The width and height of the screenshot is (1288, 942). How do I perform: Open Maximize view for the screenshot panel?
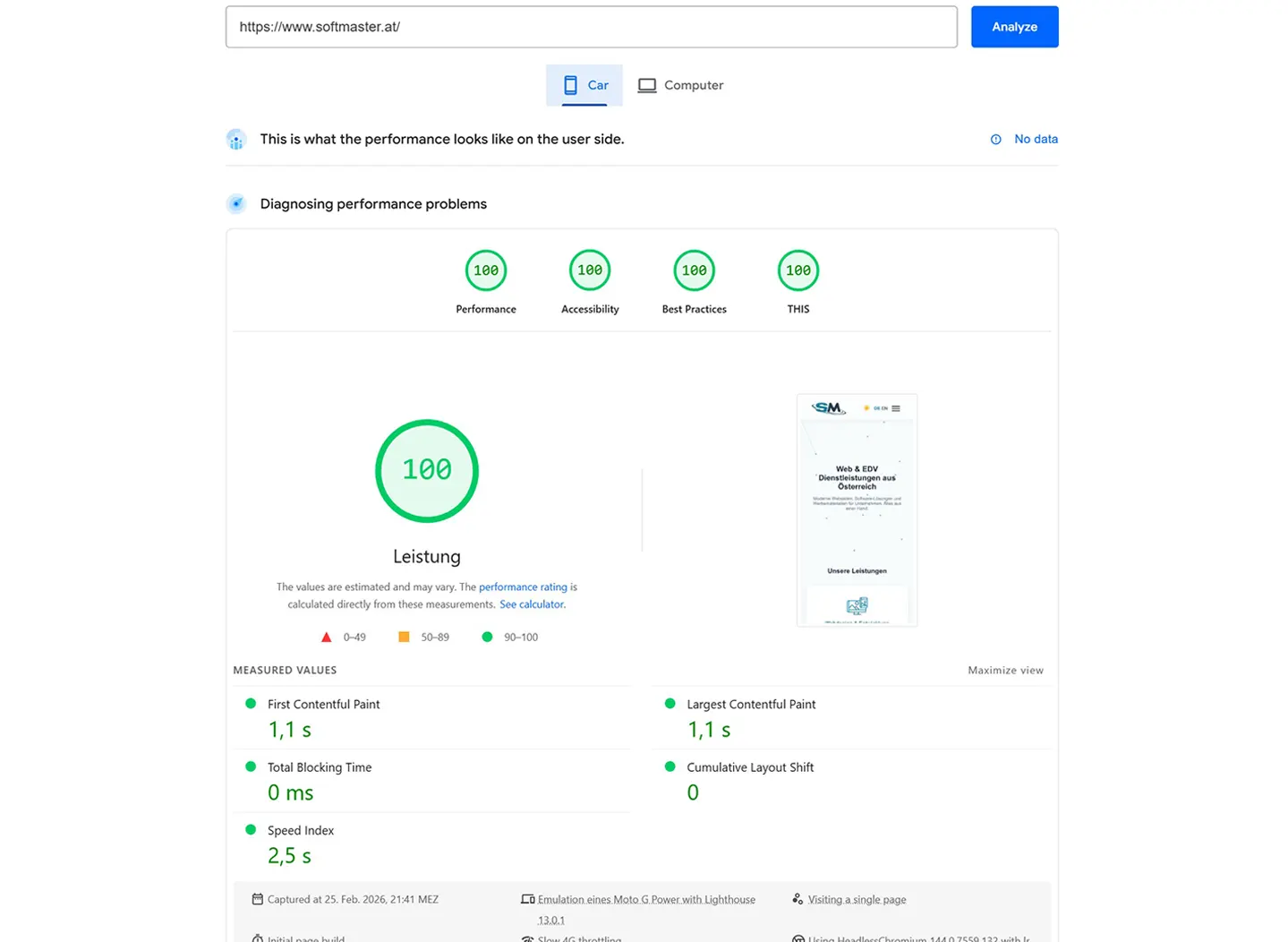(x=1004, y=670)
